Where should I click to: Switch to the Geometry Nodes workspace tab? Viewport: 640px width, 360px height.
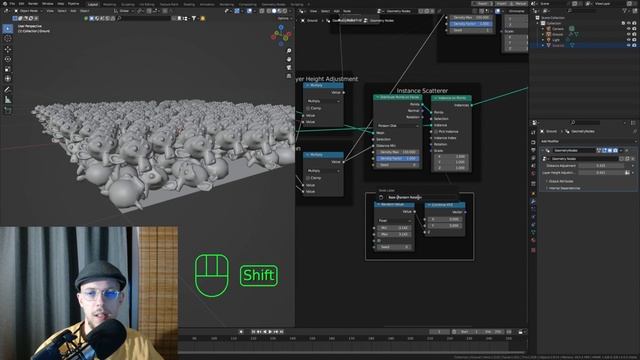click(273, 4)
